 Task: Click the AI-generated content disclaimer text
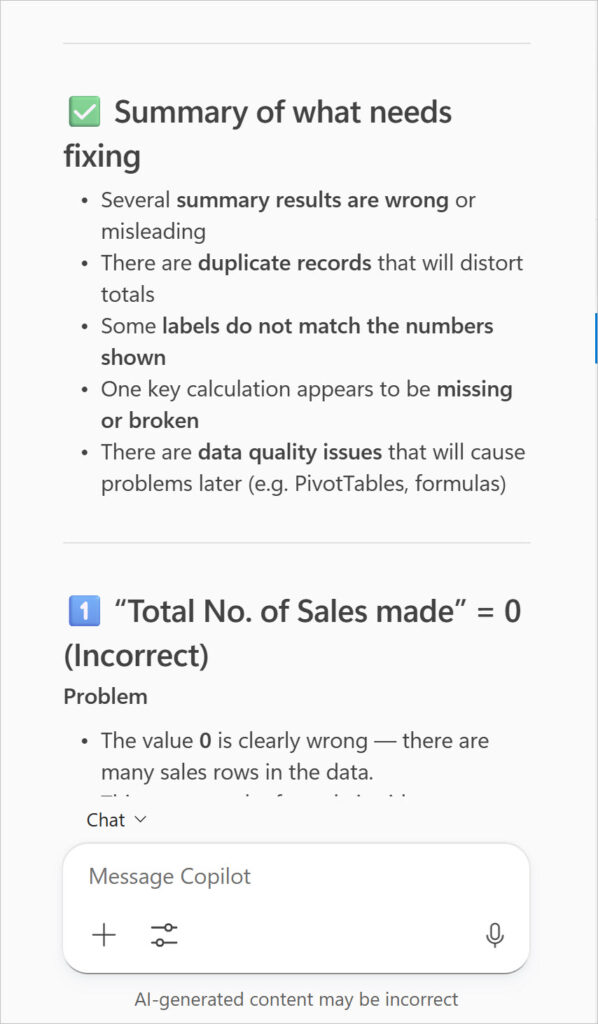298,999
